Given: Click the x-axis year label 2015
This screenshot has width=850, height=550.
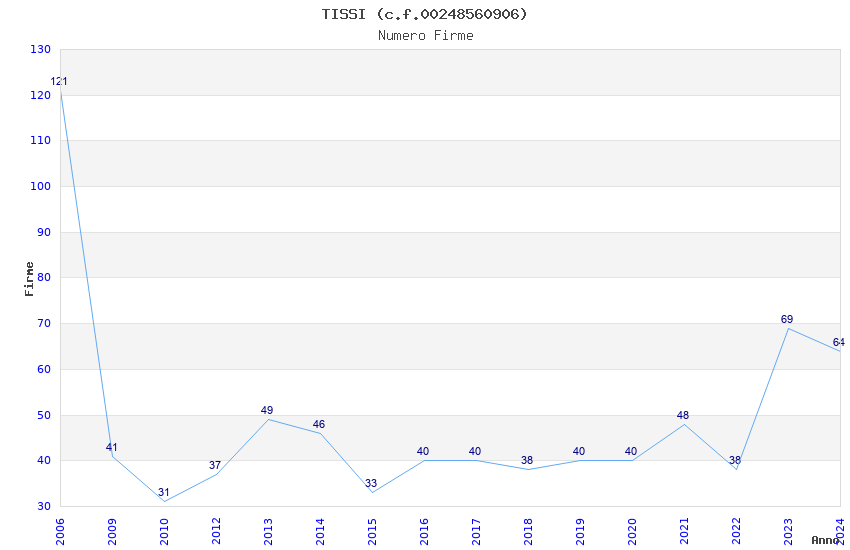Looking at the screenshot, I should (x=372, y=531).
